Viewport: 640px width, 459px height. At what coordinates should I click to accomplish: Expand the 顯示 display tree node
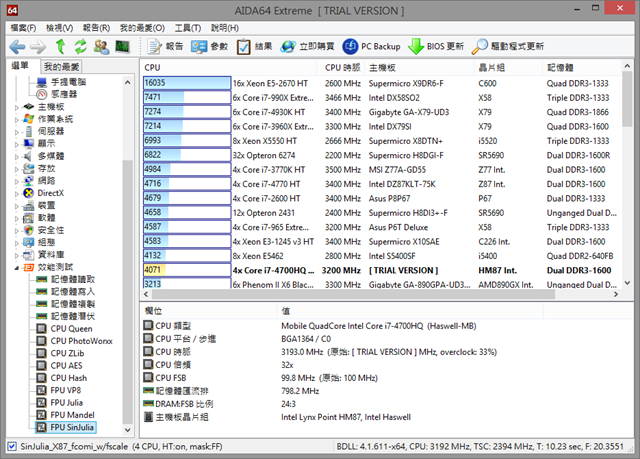17,144
